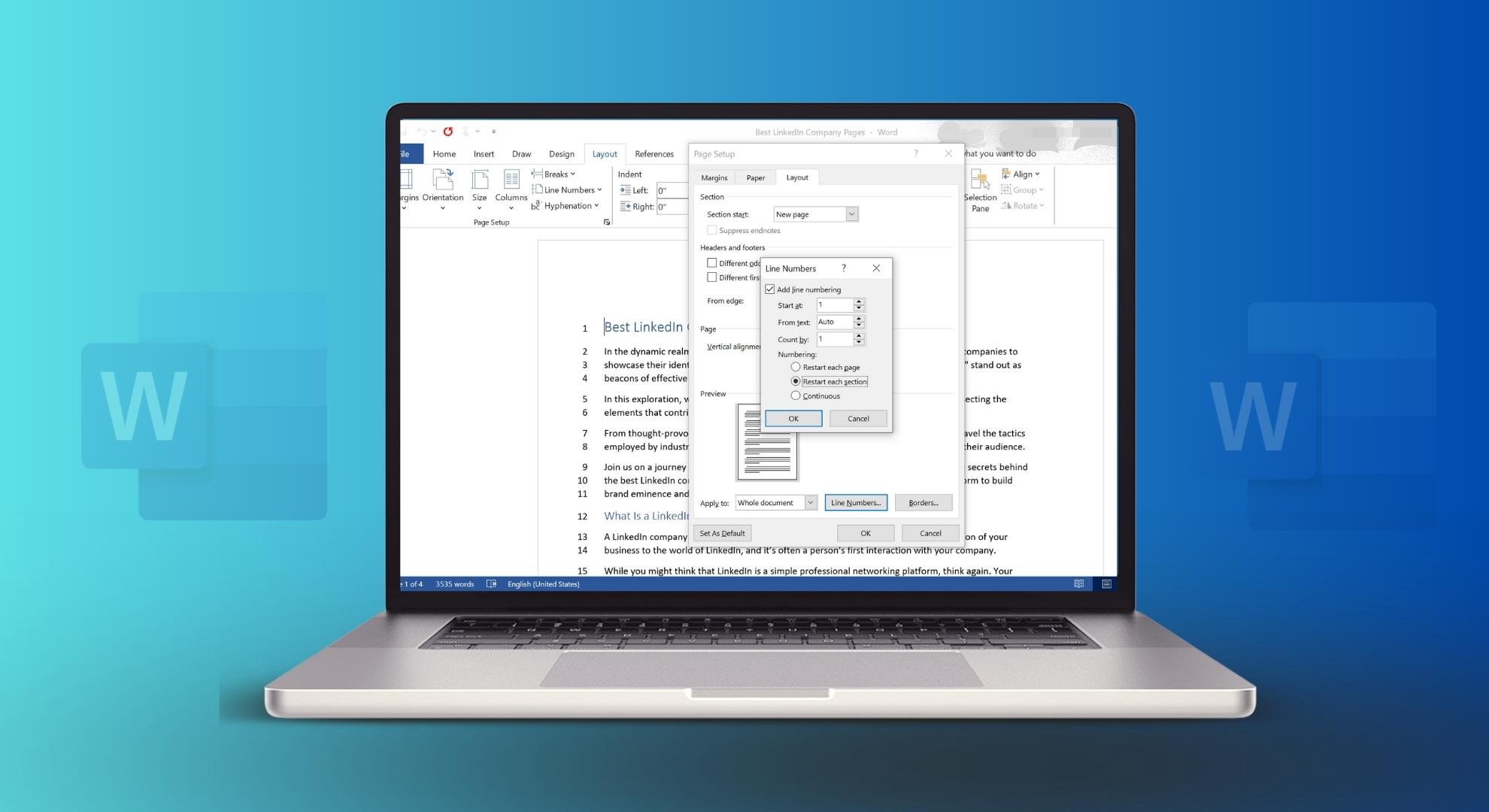This screenshot has height=812, width=1489.
Task: Uncheck Add line numbering checkbox
Action: [770, 289]
